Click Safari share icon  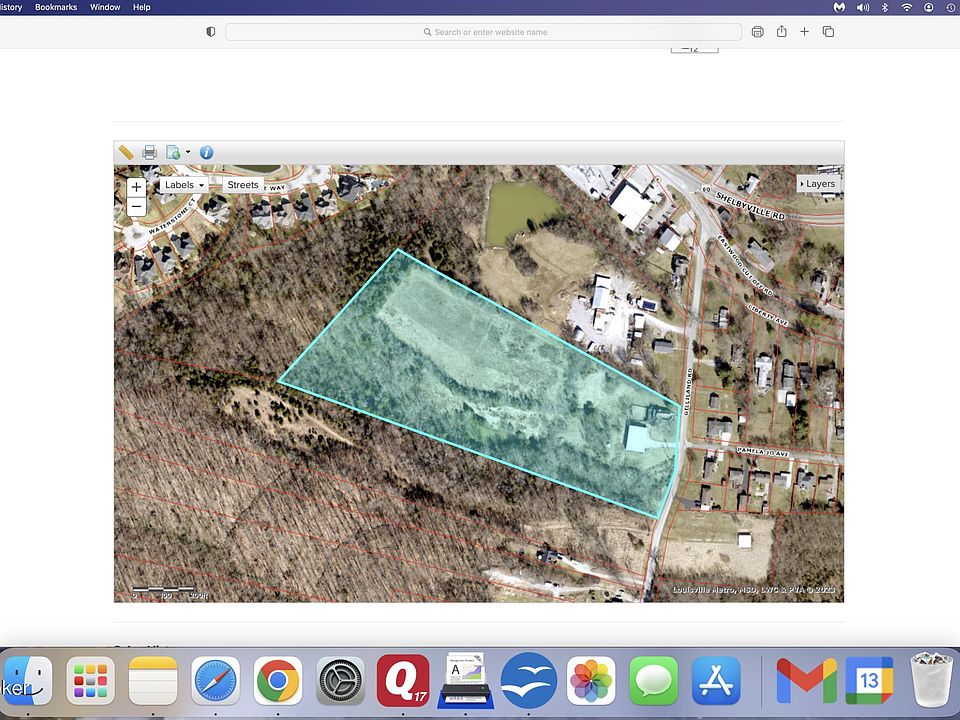pyautogui.click(x=782, y=32)
